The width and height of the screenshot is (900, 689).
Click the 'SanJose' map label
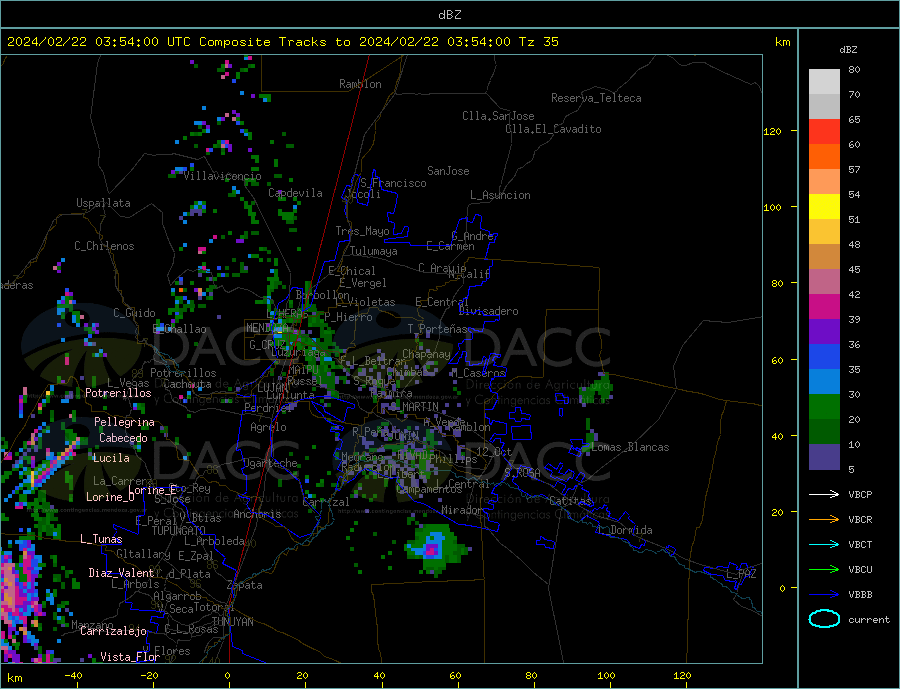coord(448,171)
